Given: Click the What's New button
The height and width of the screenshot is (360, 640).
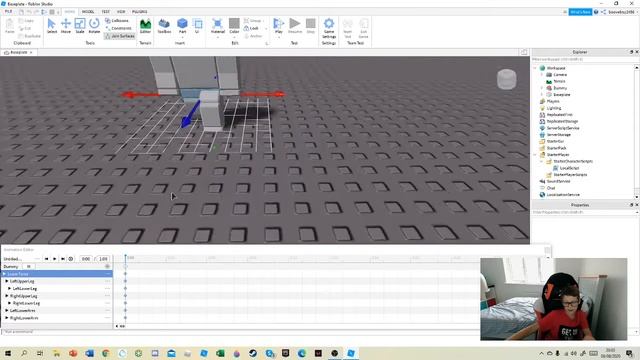Looking at the screenshot, I should (x=580, y=12).
